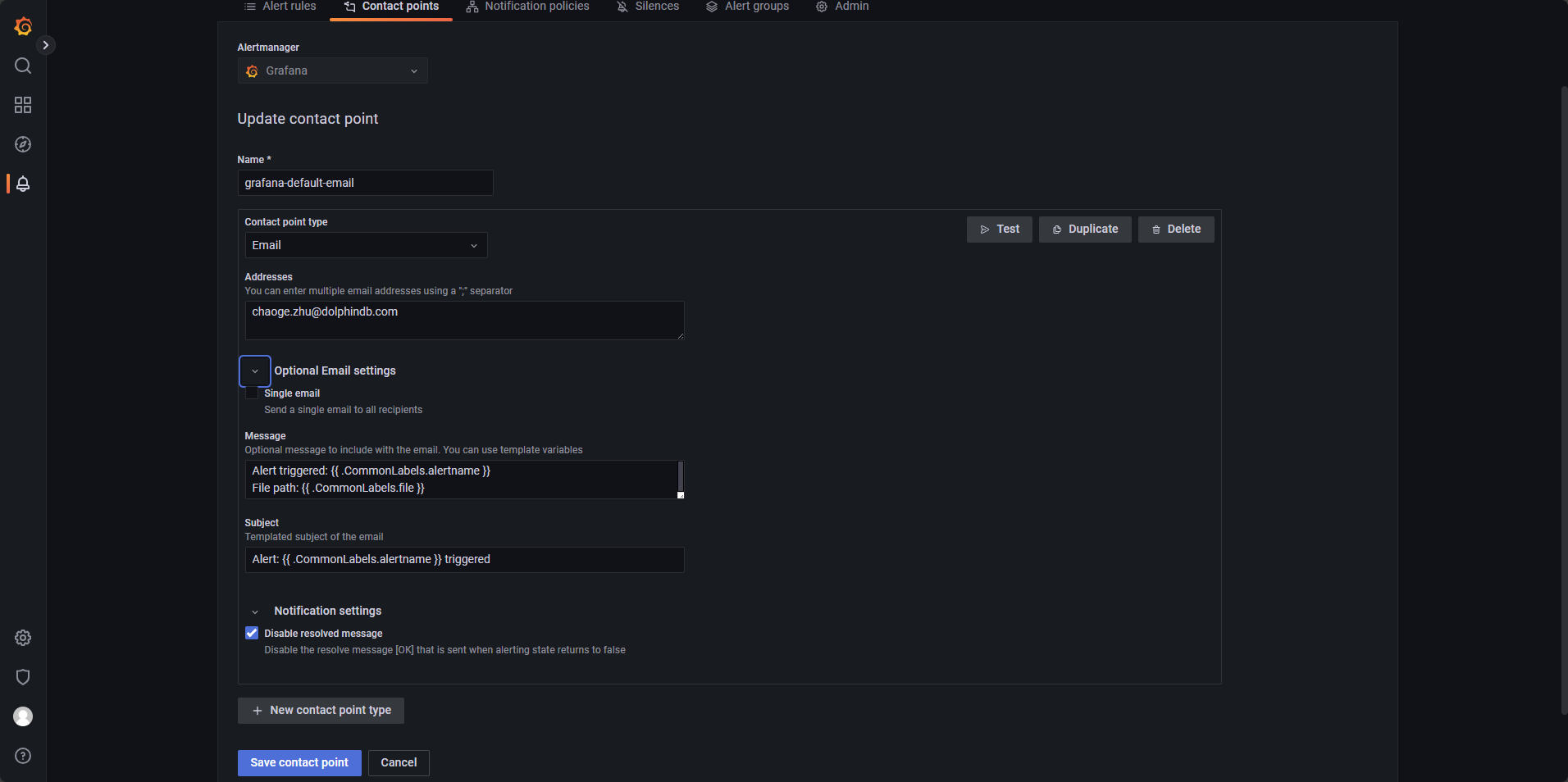This screenshot has width=1568, height=782.
Task: Open the search magnifier icon in sidebar
Action: coord(23,66)
